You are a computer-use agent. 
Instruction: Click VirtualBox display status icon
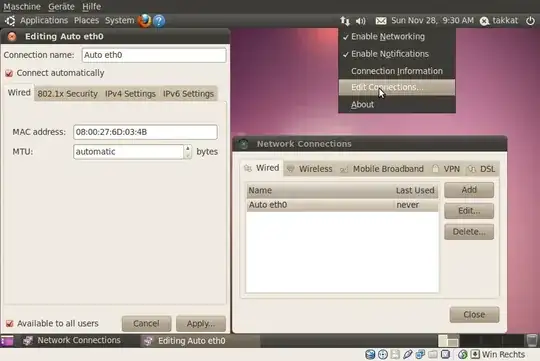(445, 354)
